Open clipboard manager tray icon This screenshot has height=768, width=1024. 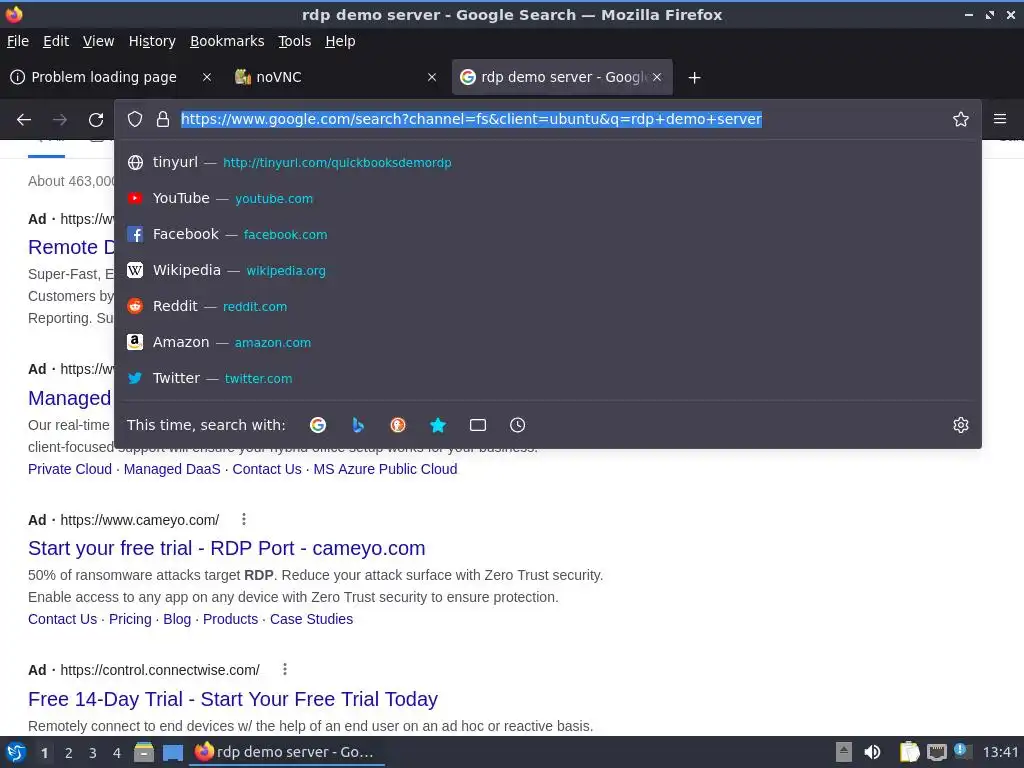pyautogui.click(x=909, y=752)
